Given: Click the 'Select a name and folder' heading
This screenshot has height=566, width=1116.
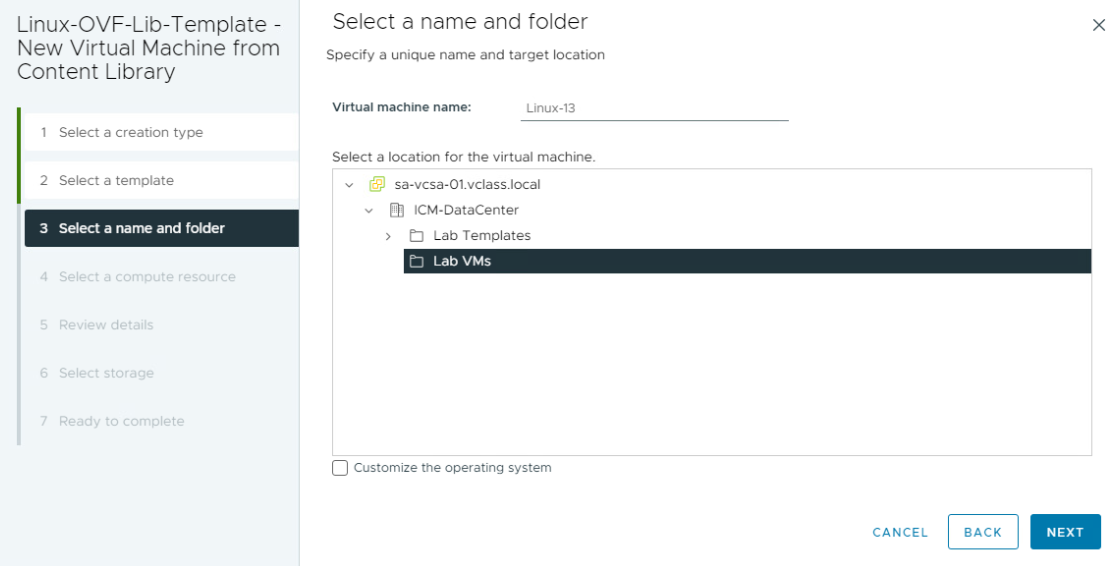Looking at the screenshot, I should tap(460, 22).
